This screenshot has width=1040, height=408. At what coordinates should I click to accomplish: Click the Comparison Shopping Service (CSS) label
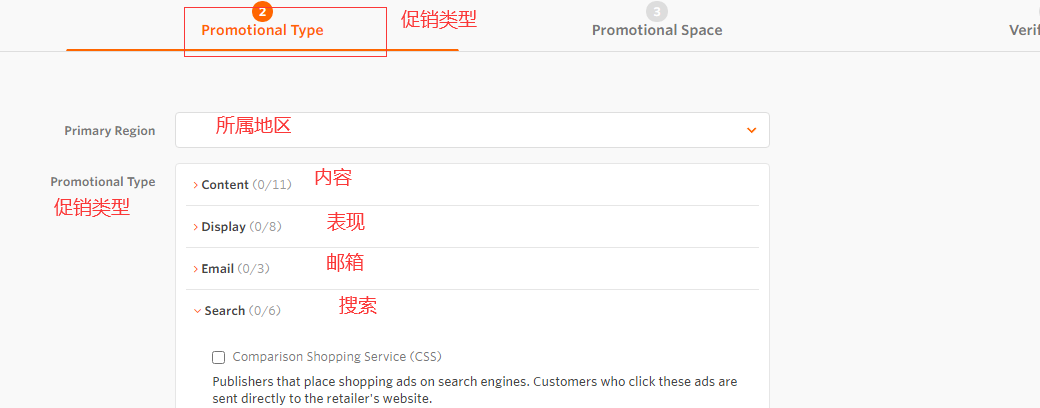337,357
